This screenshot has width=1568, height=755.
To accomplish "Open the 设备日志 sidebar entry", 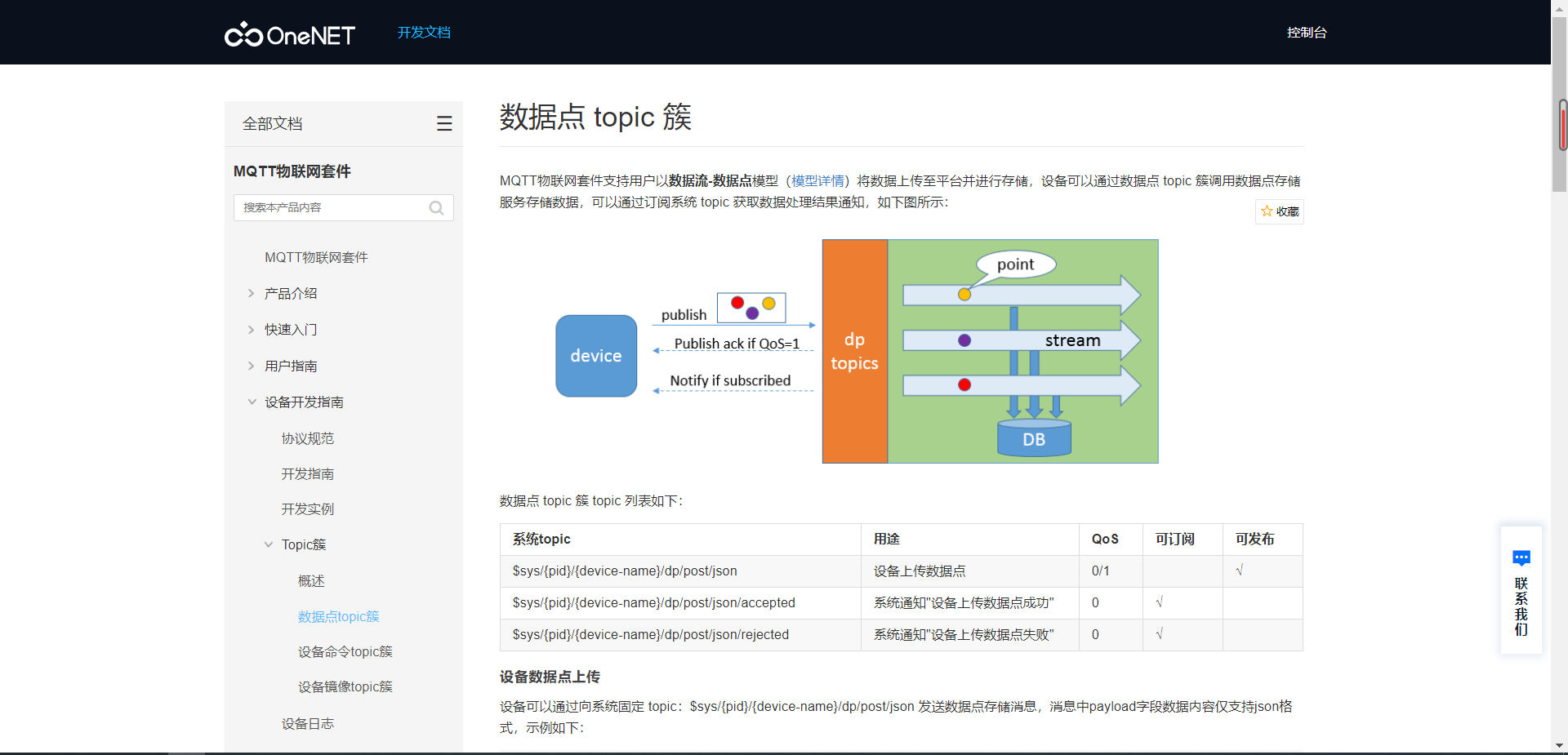I will pos(307,723).
